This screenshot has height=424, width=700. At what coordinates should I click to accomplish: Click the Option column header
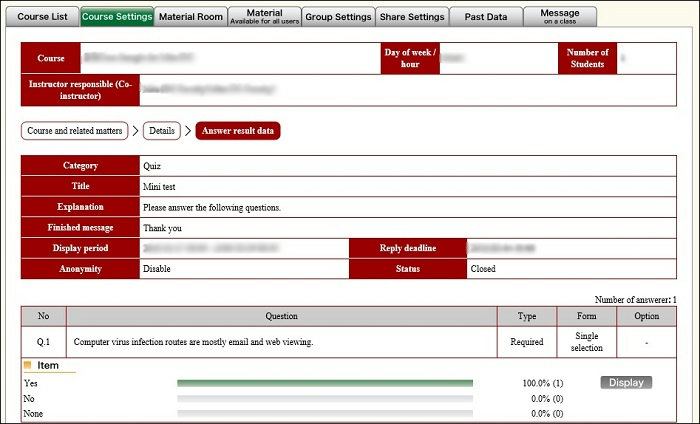tap(647, 316)
